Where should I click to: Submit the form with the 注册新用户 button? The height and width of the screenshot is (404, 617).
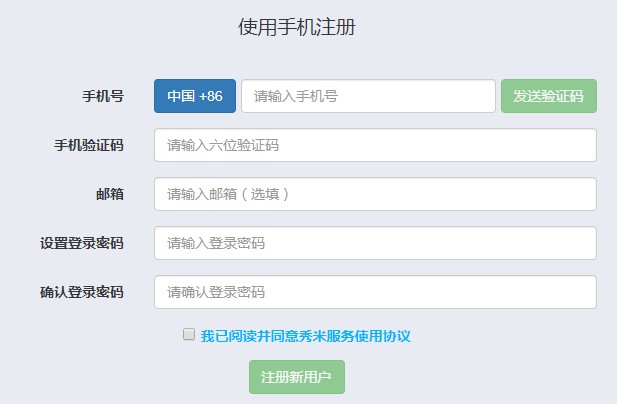297,377
